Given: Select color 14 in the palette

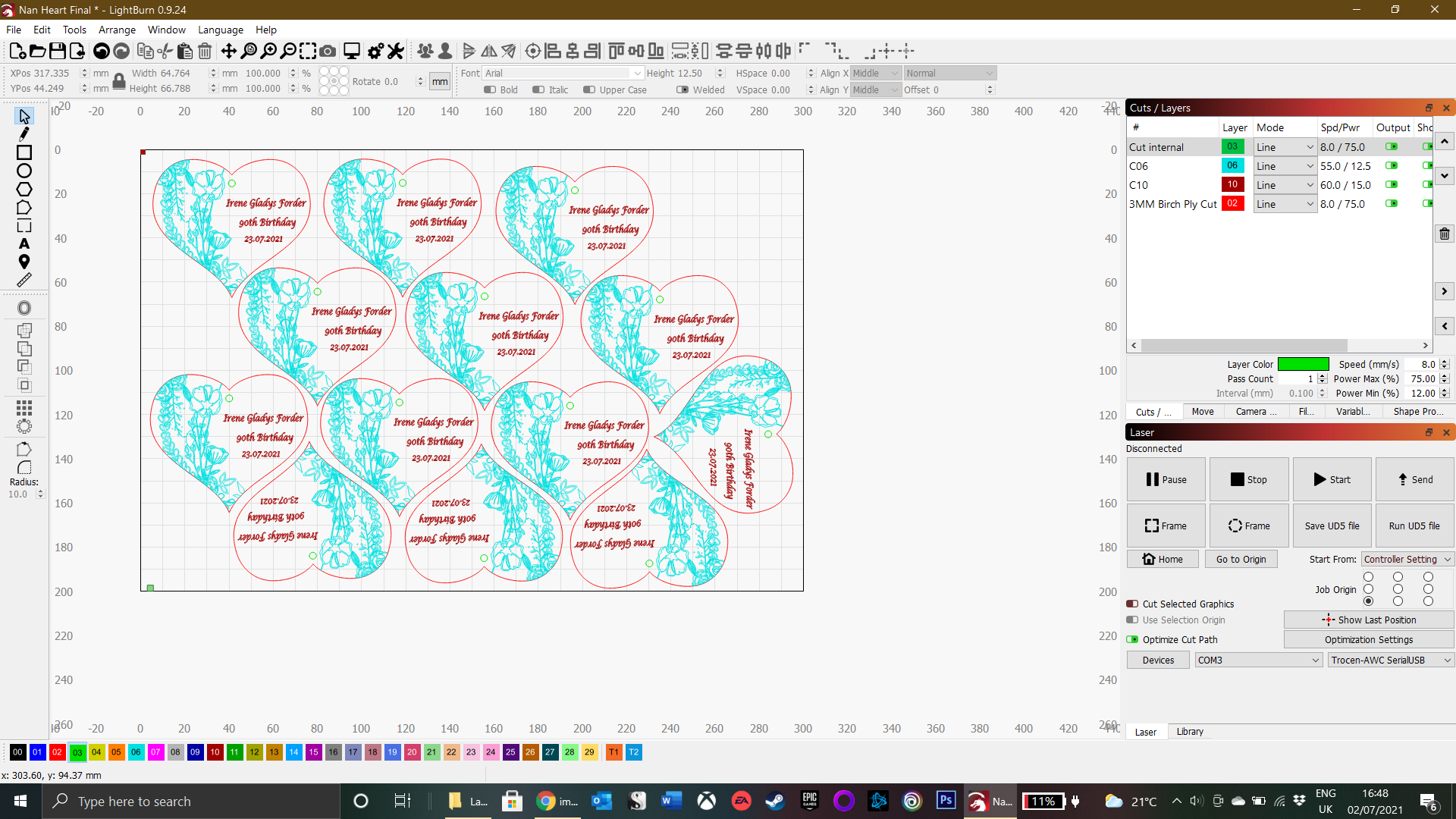Looking at the screenshot, I should pos(293,752).
